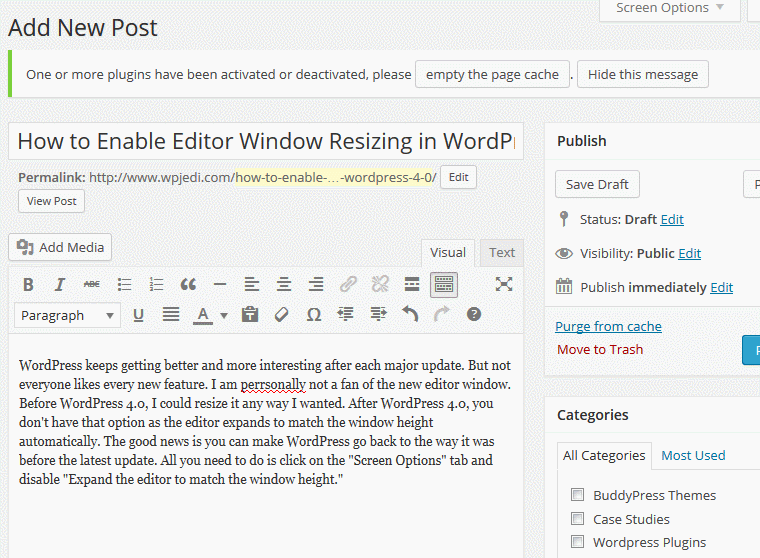Click the misspelled word perrsonally
The image size is (760, 558).
(x=273, y=384)
